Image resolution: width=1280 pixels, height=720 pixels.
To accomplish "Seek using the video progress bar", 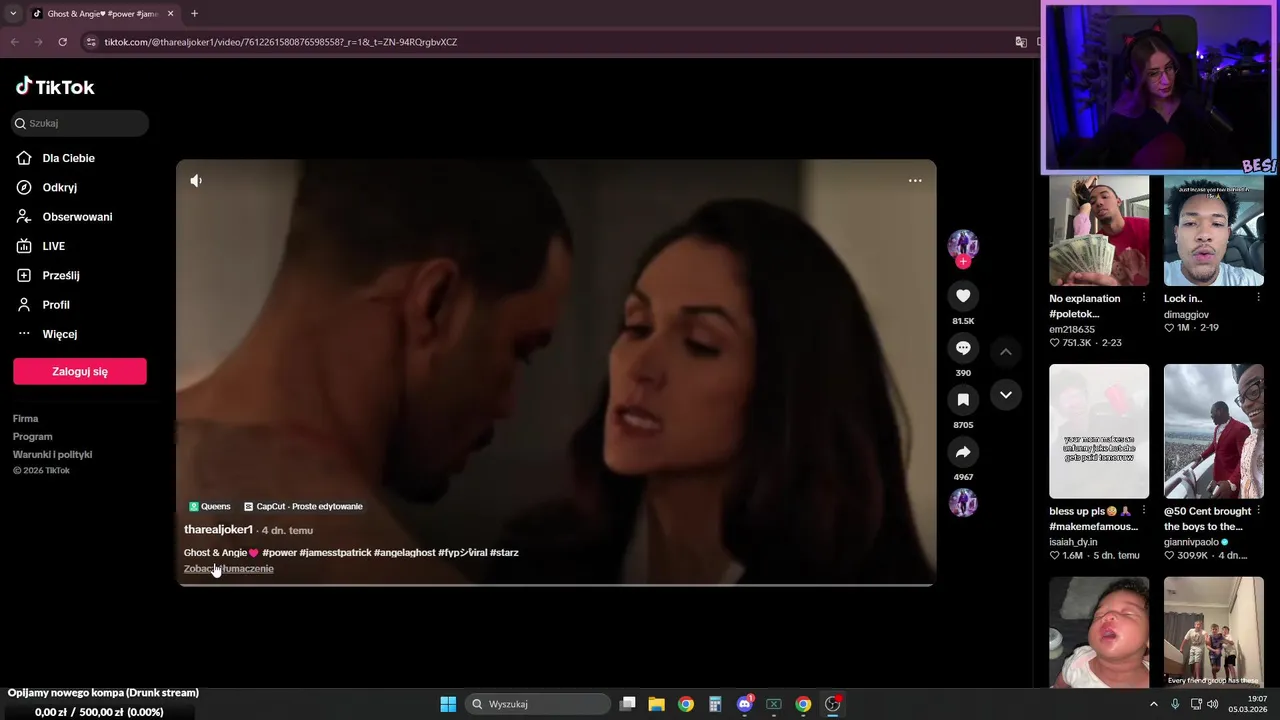I will [556, 584].
